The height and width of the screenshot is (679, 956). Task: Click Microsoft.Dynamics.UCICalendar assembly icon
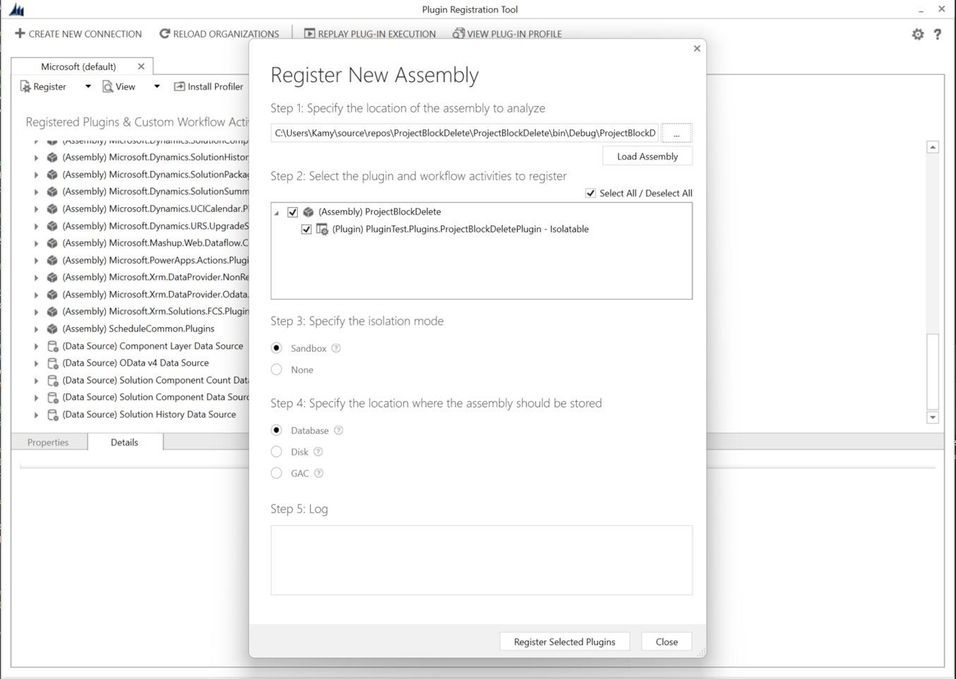pos(52,209)
